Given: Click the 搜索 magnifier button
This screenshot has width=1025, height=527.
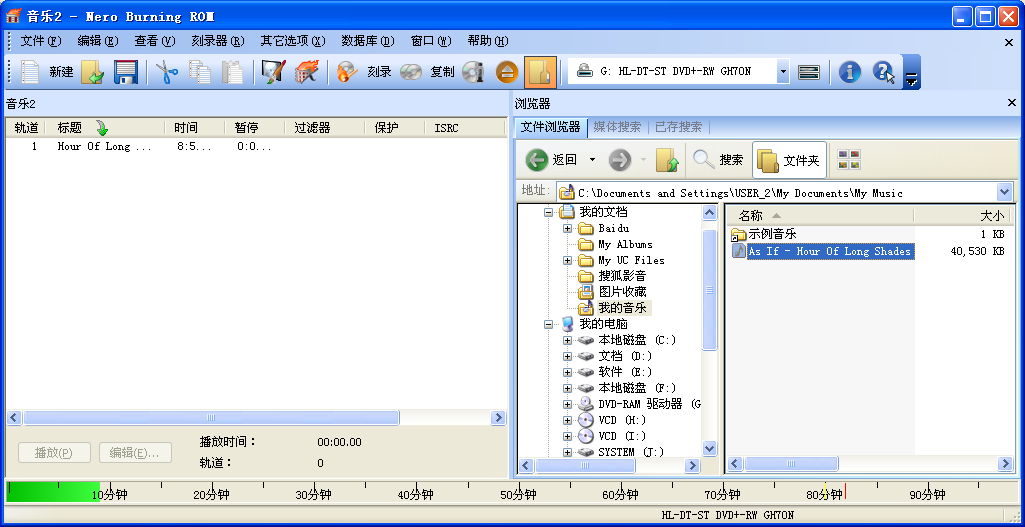Looking at the screenshot, I should click(718, 160).
